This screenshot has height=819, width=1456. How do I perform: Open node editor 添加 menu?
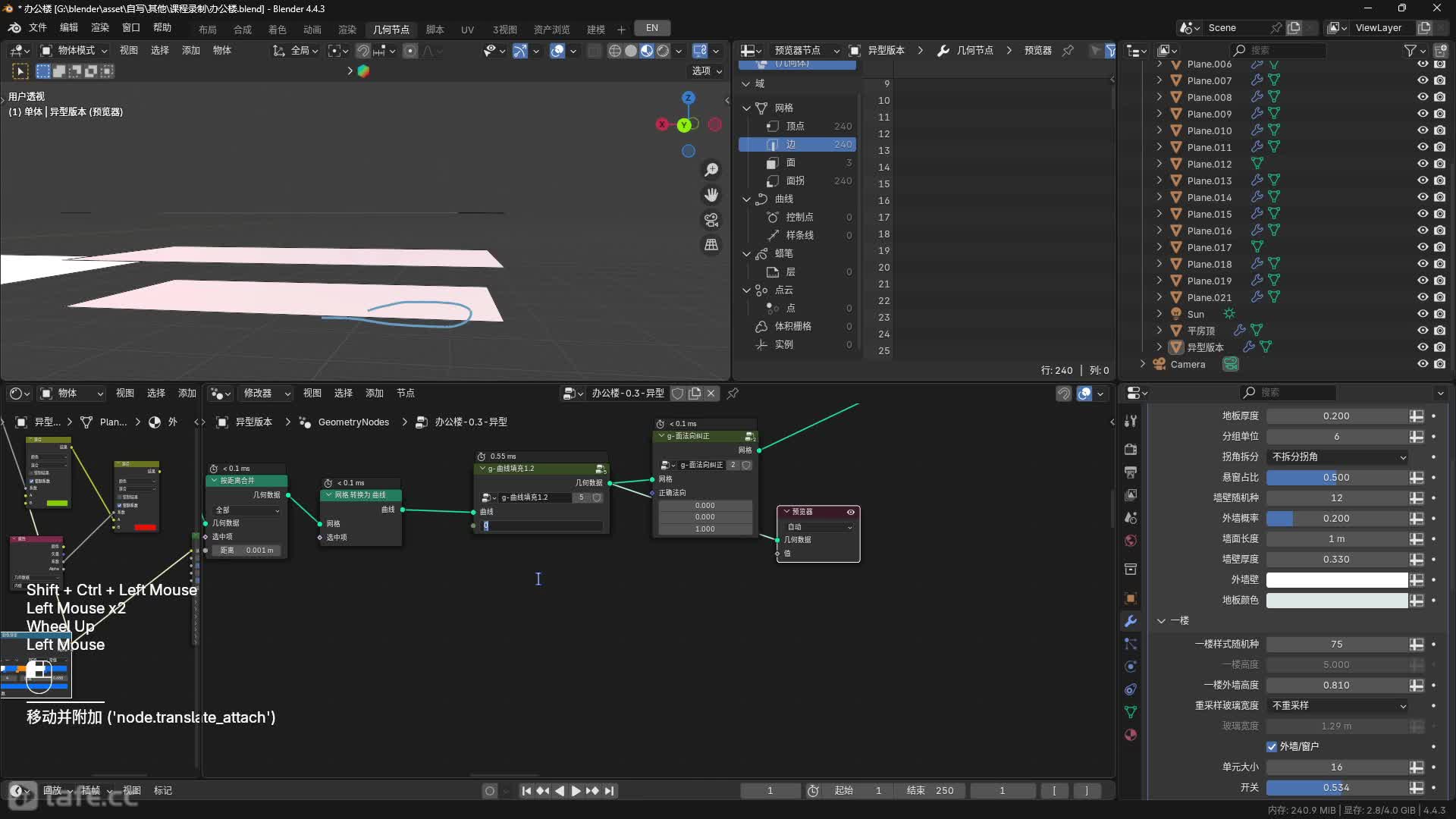click(x=375, y=393)
